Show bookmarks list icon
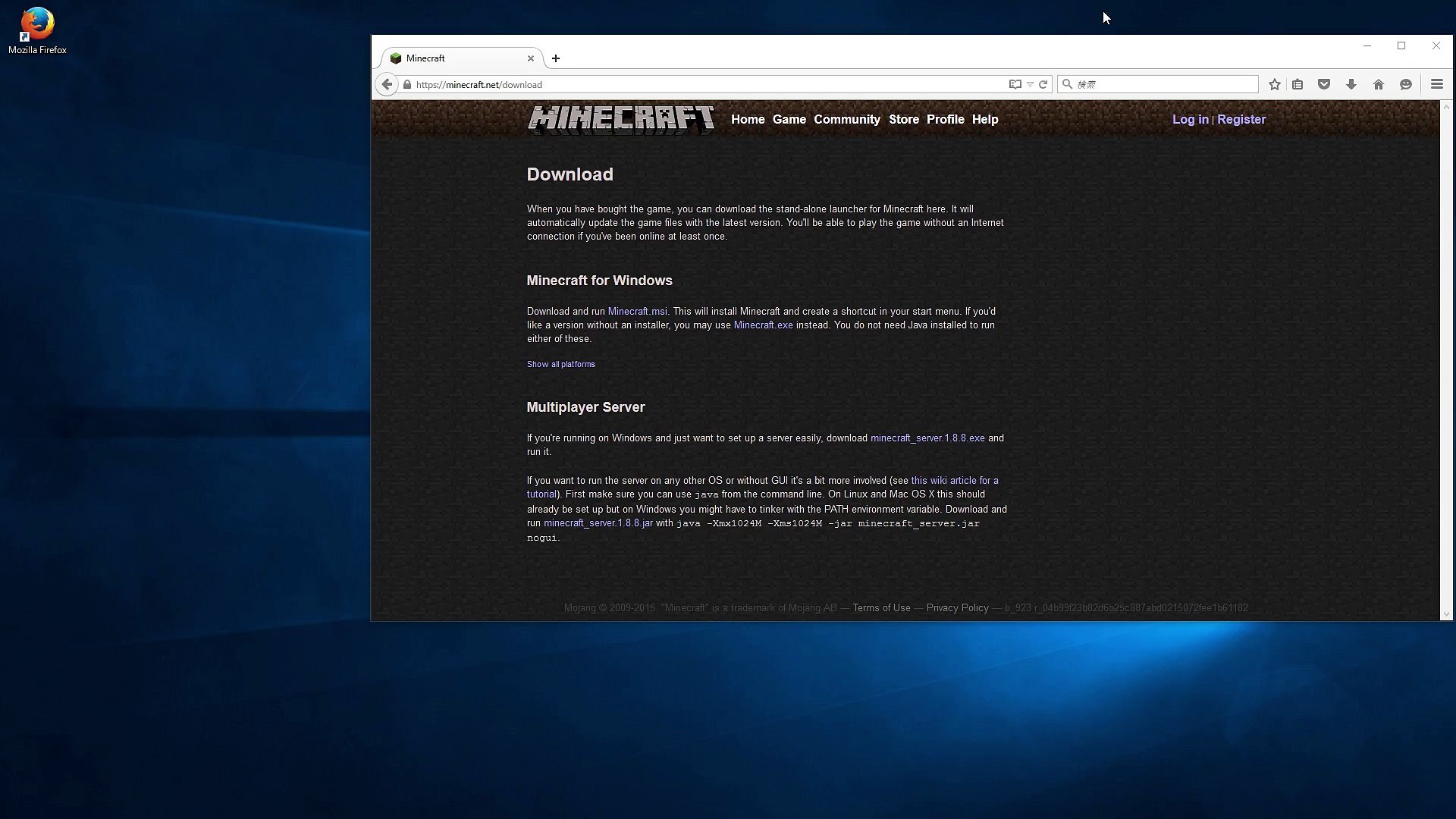The width and height of the screenshot is (1456, 819). click(1298, 84)
